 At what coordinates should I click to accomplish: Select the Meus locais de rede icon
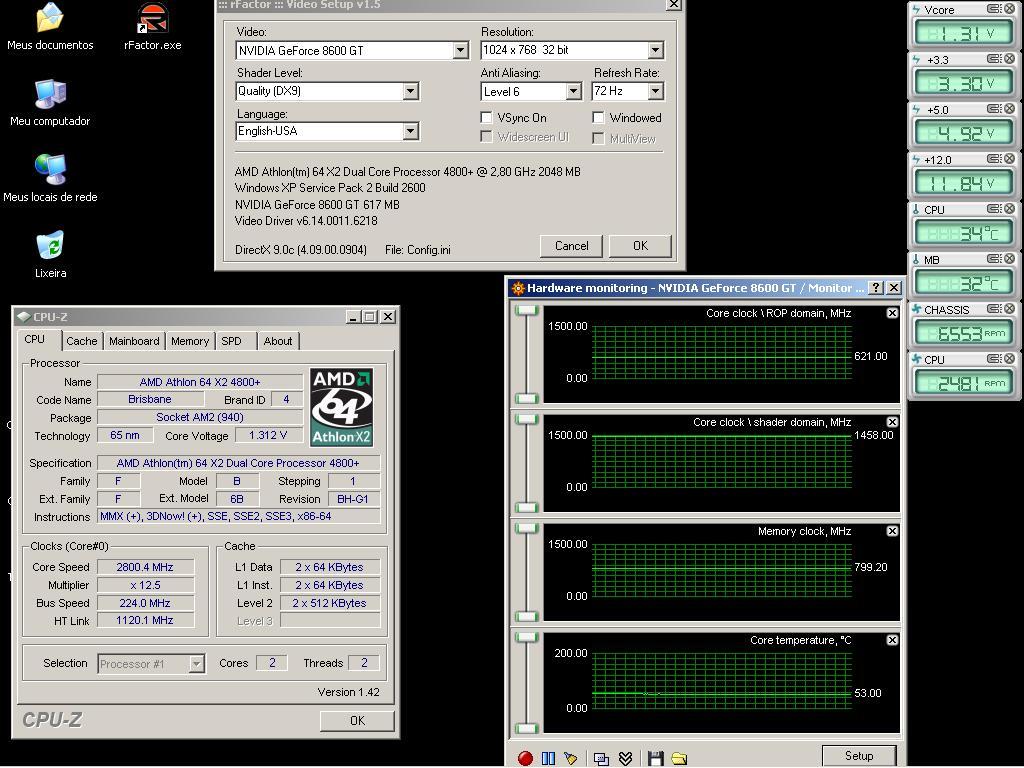coord(50,179)
